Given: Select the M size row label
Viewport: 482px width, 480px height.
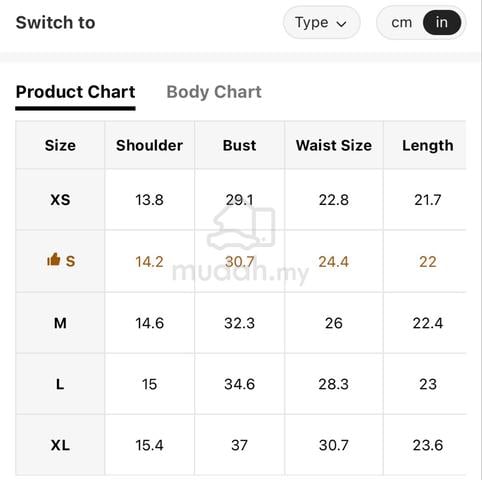Looking at the screenshot, I should 60,323.
